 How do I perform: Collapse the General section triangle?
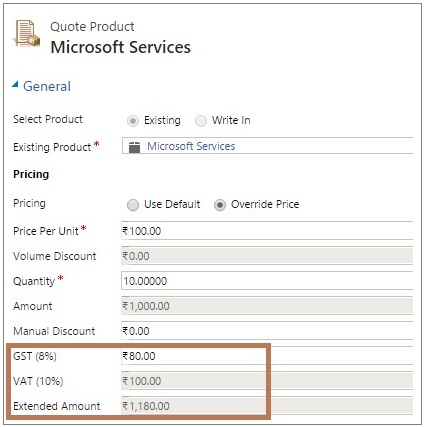point(15,85)
